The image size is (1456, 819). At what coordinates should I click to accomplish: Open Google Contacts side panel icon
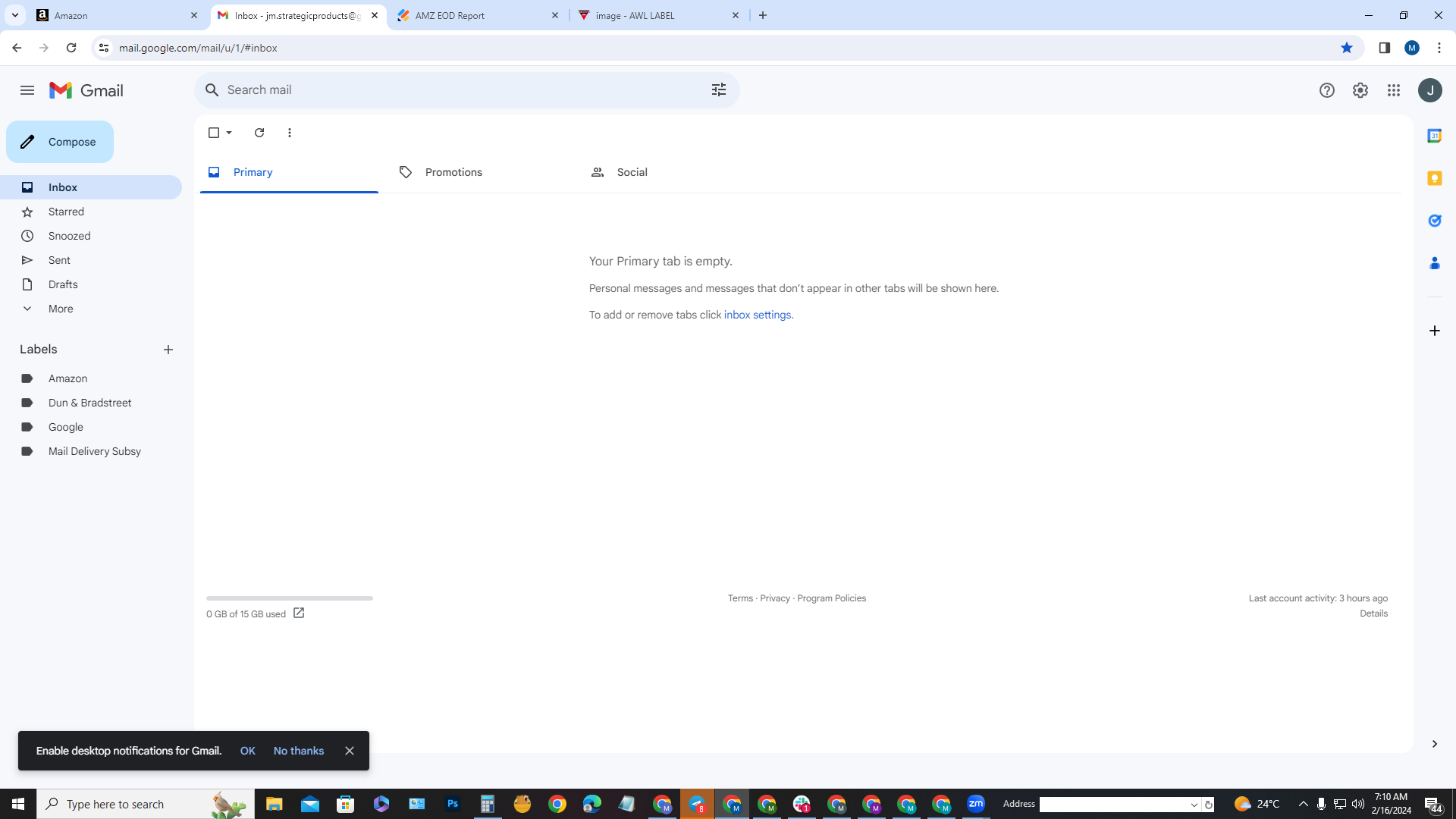[1435, 263]
